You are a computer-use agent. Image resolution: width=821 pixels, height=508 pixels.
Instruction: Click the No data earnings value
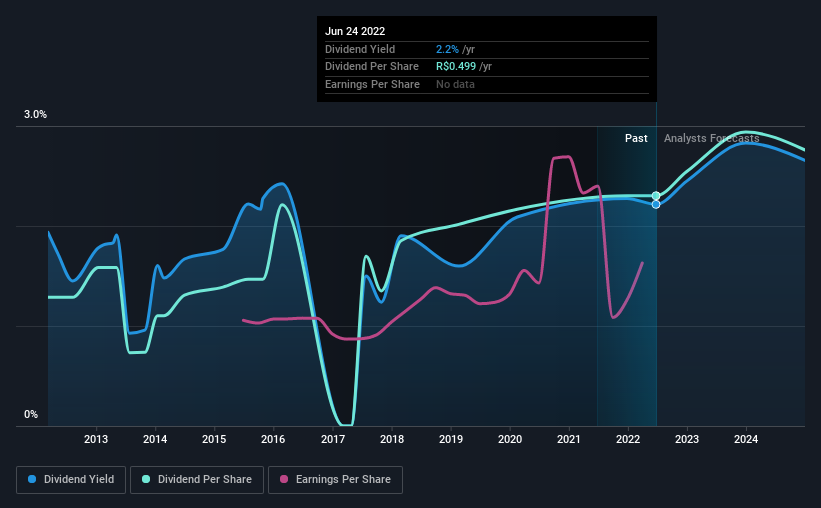click(456, 84)
